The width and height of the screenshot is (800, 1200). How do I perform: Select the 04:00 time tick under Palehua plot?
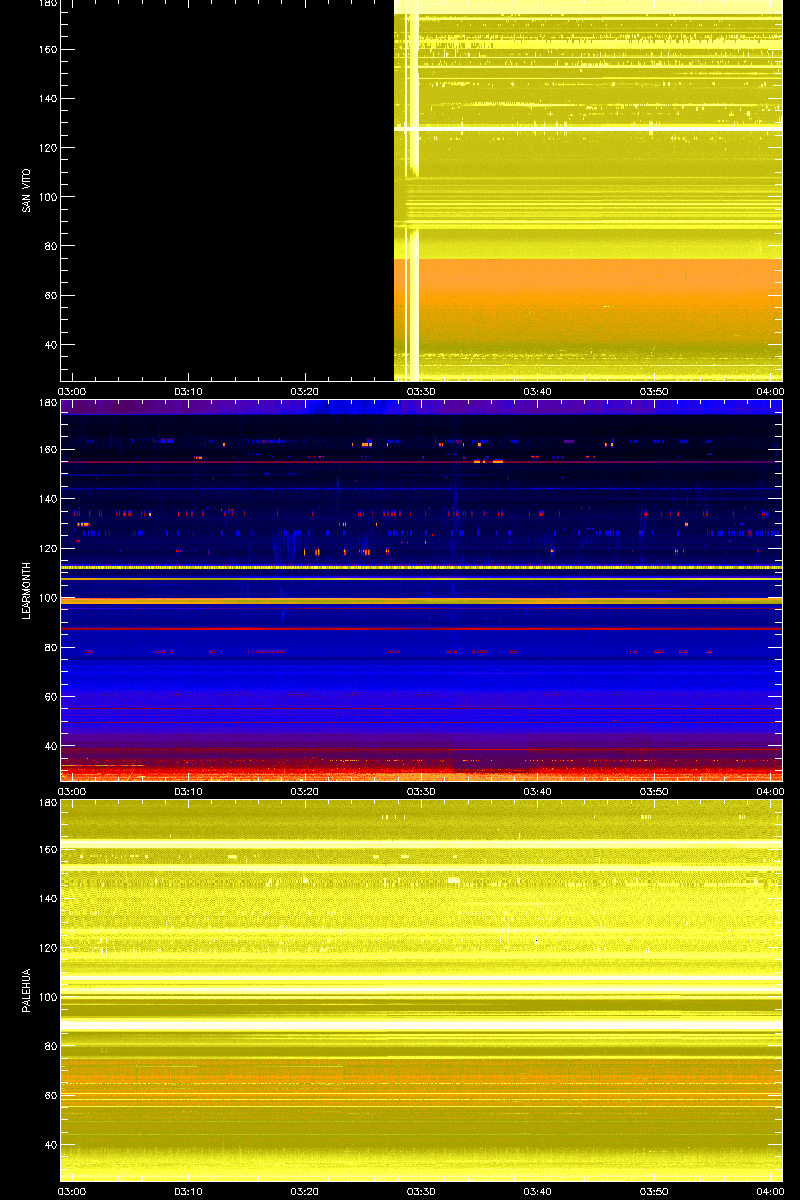click(770, 1191)
